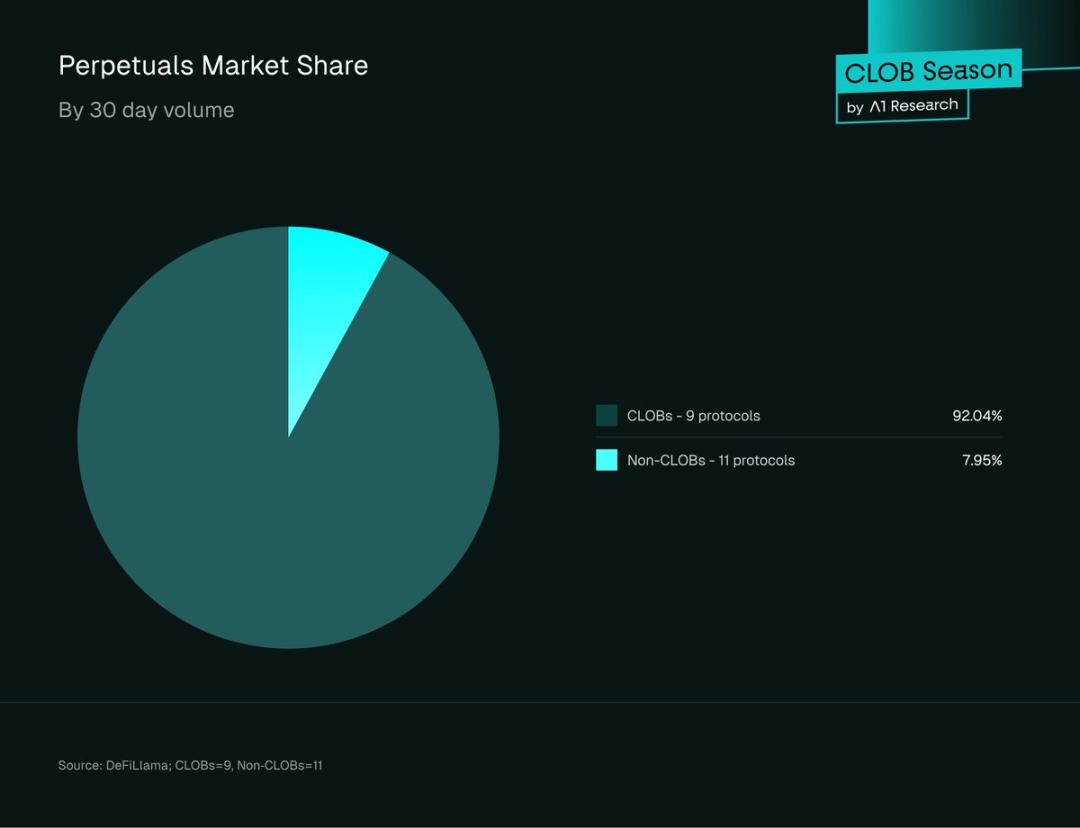Click the 7.95% value
The image size is (1080, 828).
(981, 460)
